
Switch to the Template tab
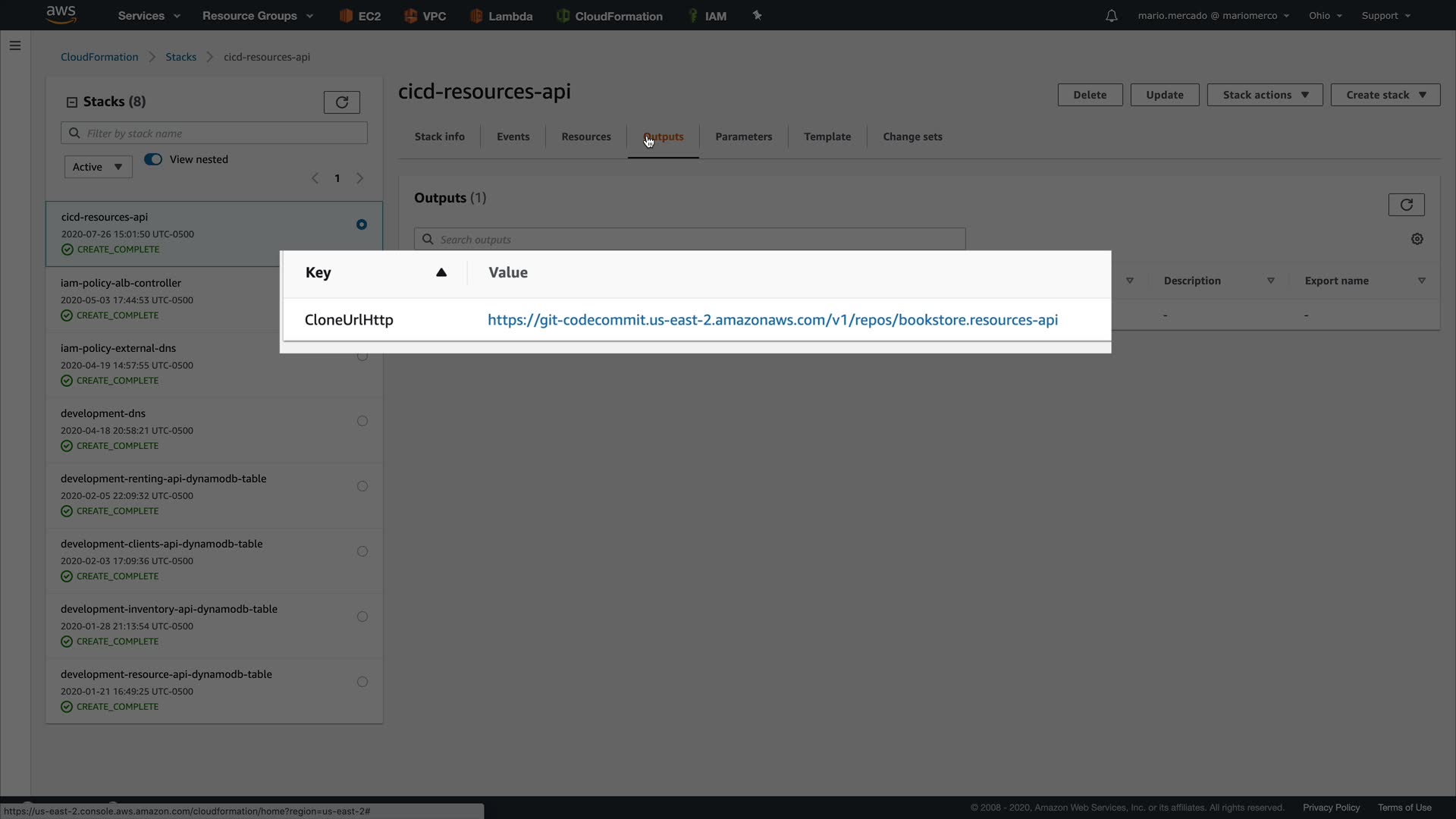(827, 136)
